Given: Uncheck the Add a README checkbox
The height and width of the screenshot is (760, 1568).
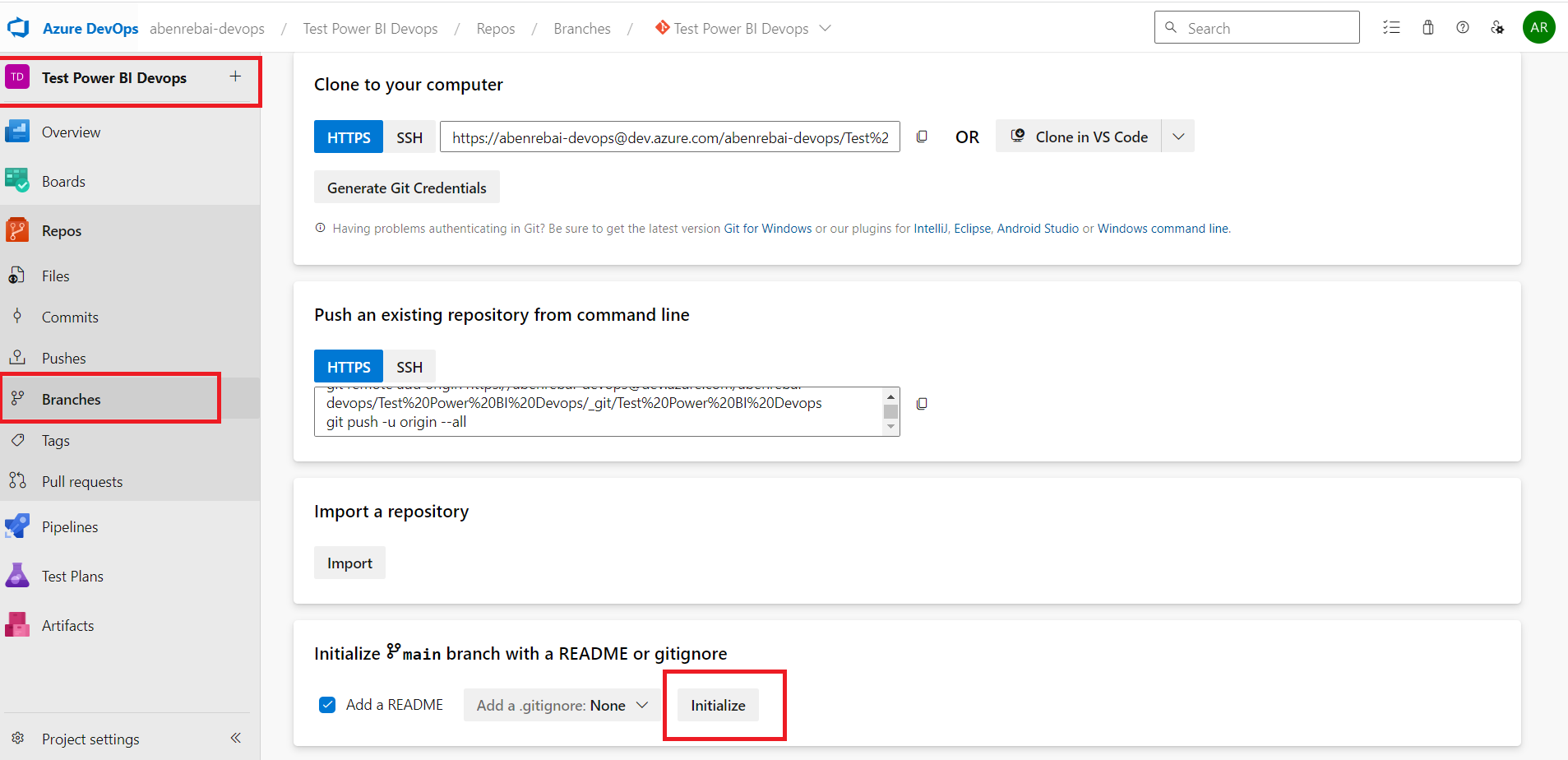Looking at the screenshot, I should pyautogui.click(x=327, y=705).
